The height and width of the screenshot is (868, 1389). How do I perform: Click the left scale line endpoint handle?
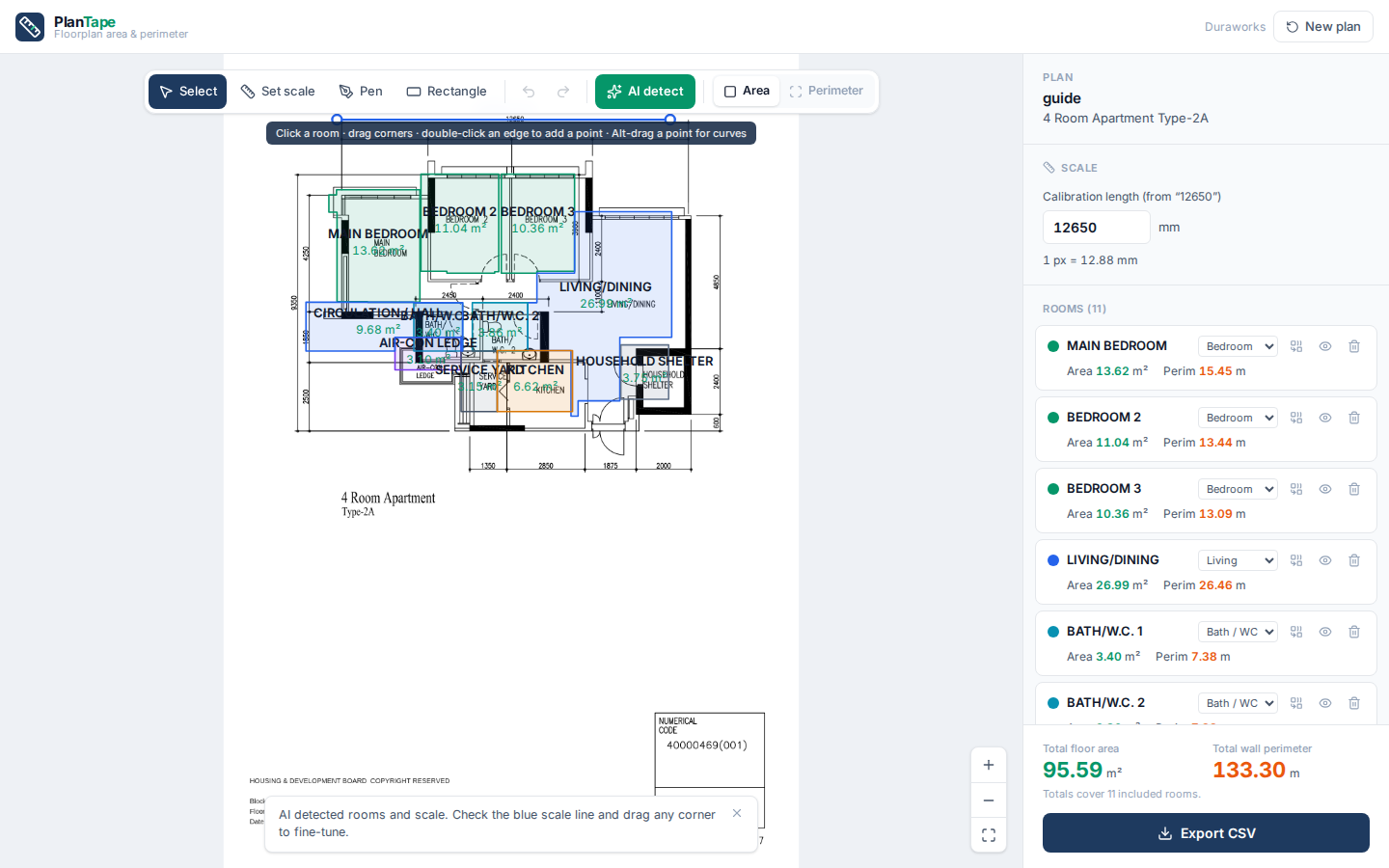337,120
